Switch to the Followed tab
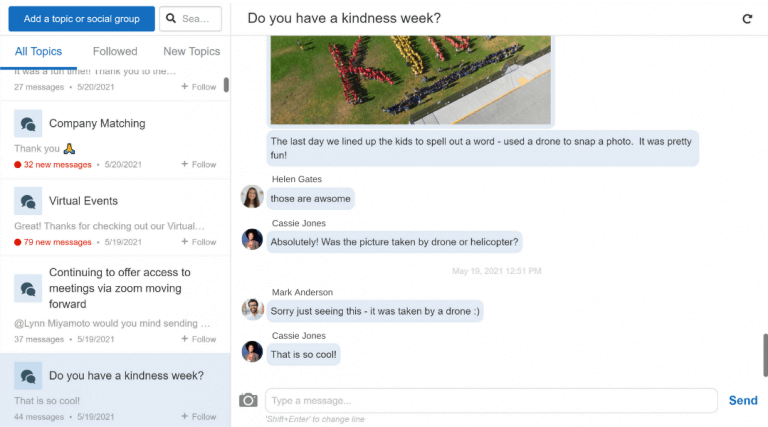Image resolution: width=768 pixels, height=427 pixels. 115,52
